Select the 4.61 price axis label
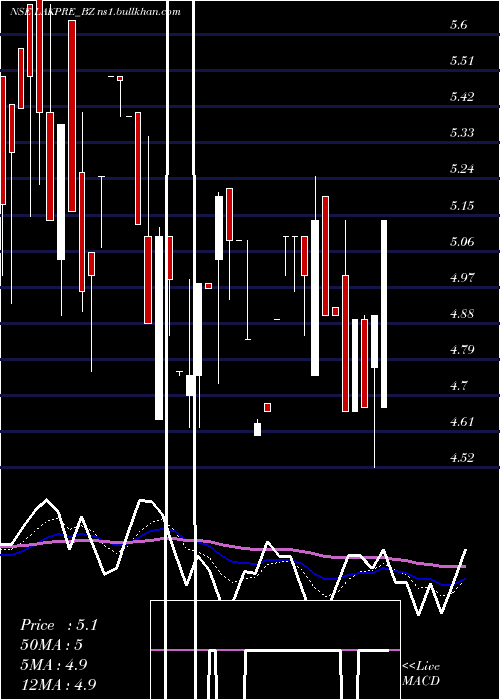The image size is (500, 700). point(462,422)
